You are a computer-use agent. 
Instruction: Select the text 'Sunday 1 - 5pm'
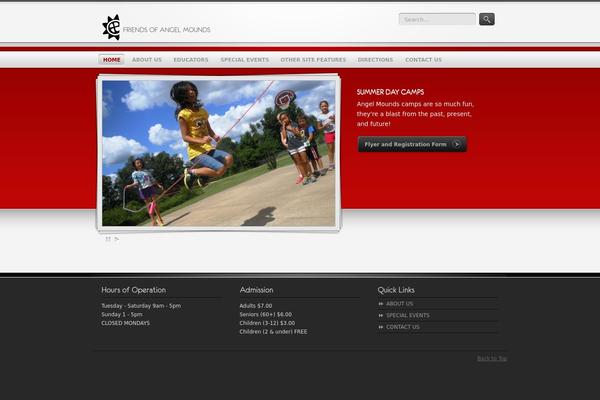pos(122,314)
